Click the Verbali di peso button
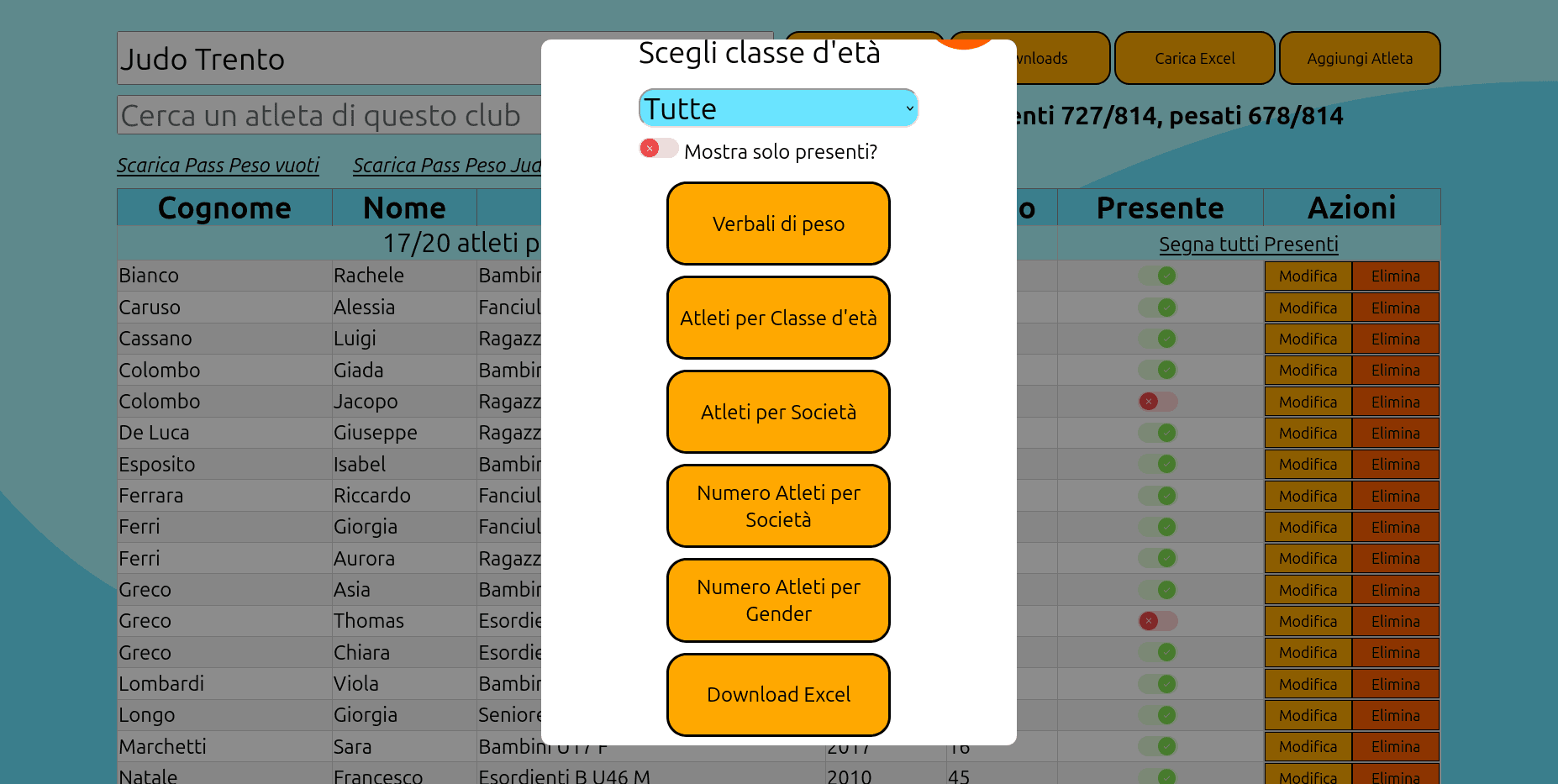Screen dimensions: 1558x784 778,224
